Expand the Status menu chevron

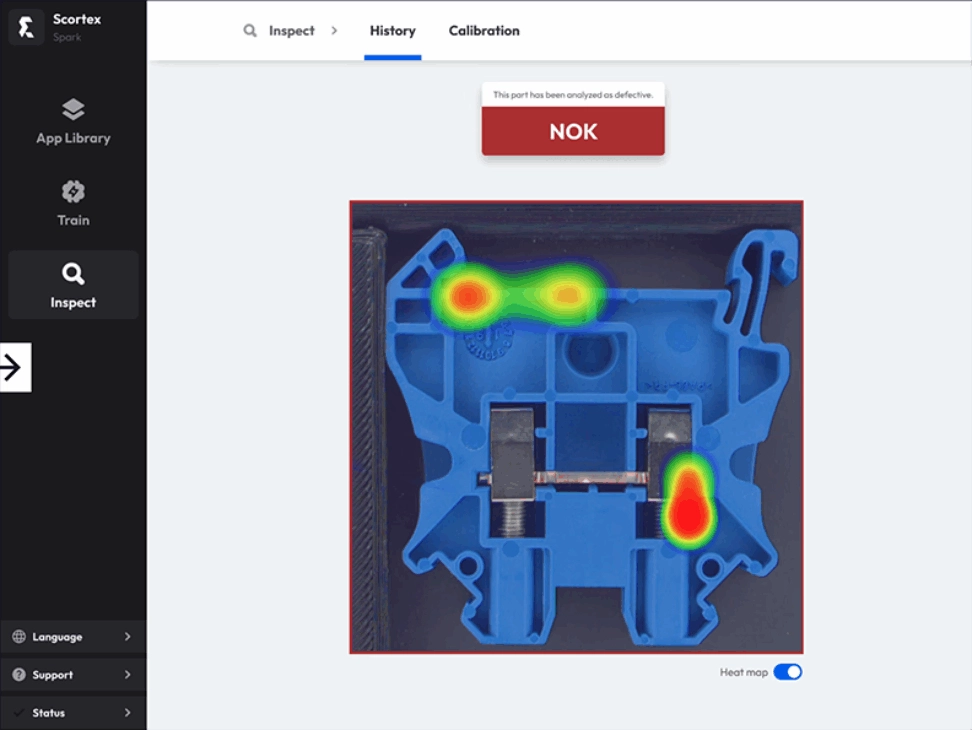(x=127, y=713)
